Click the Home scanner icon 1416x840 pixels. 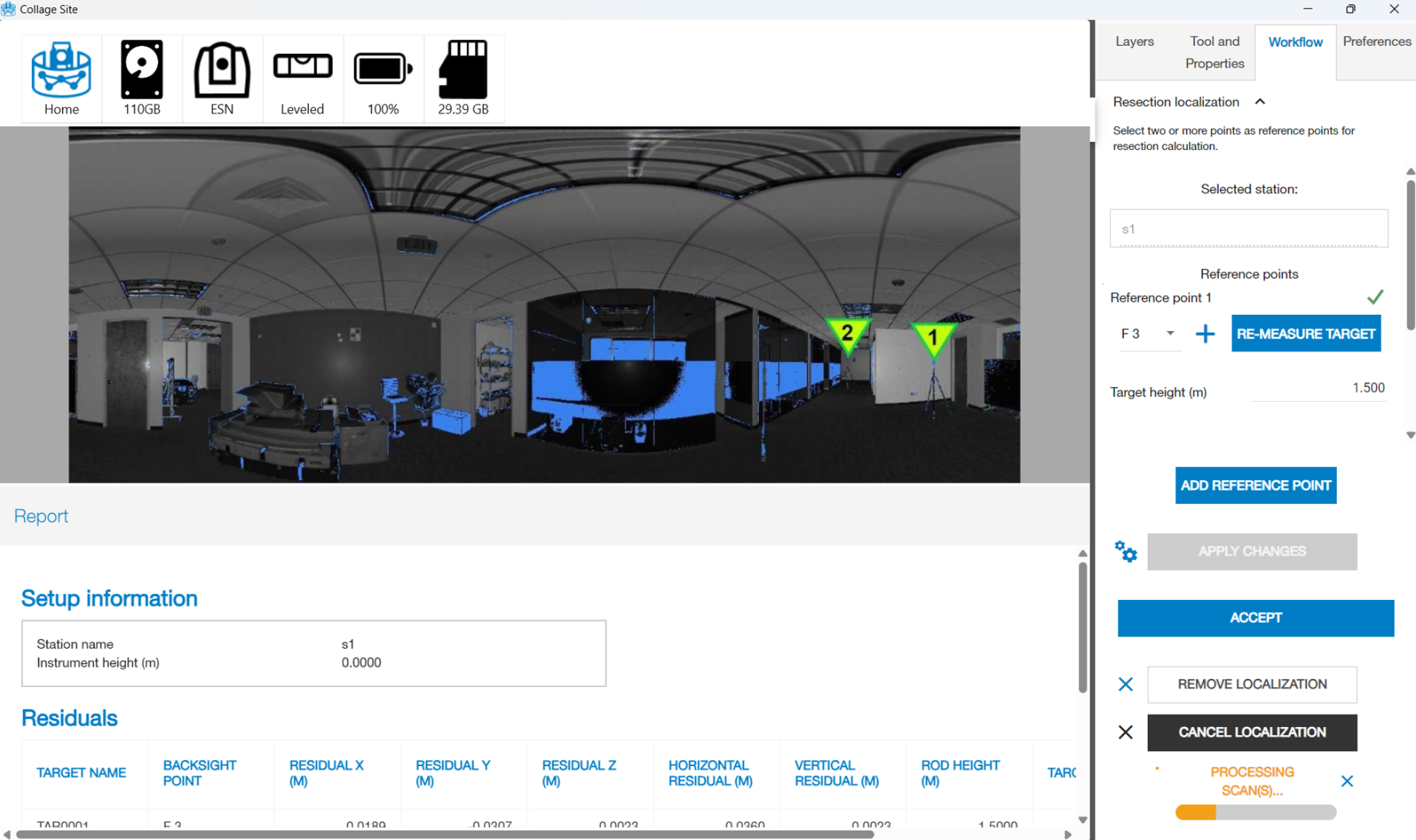[61, 71]
